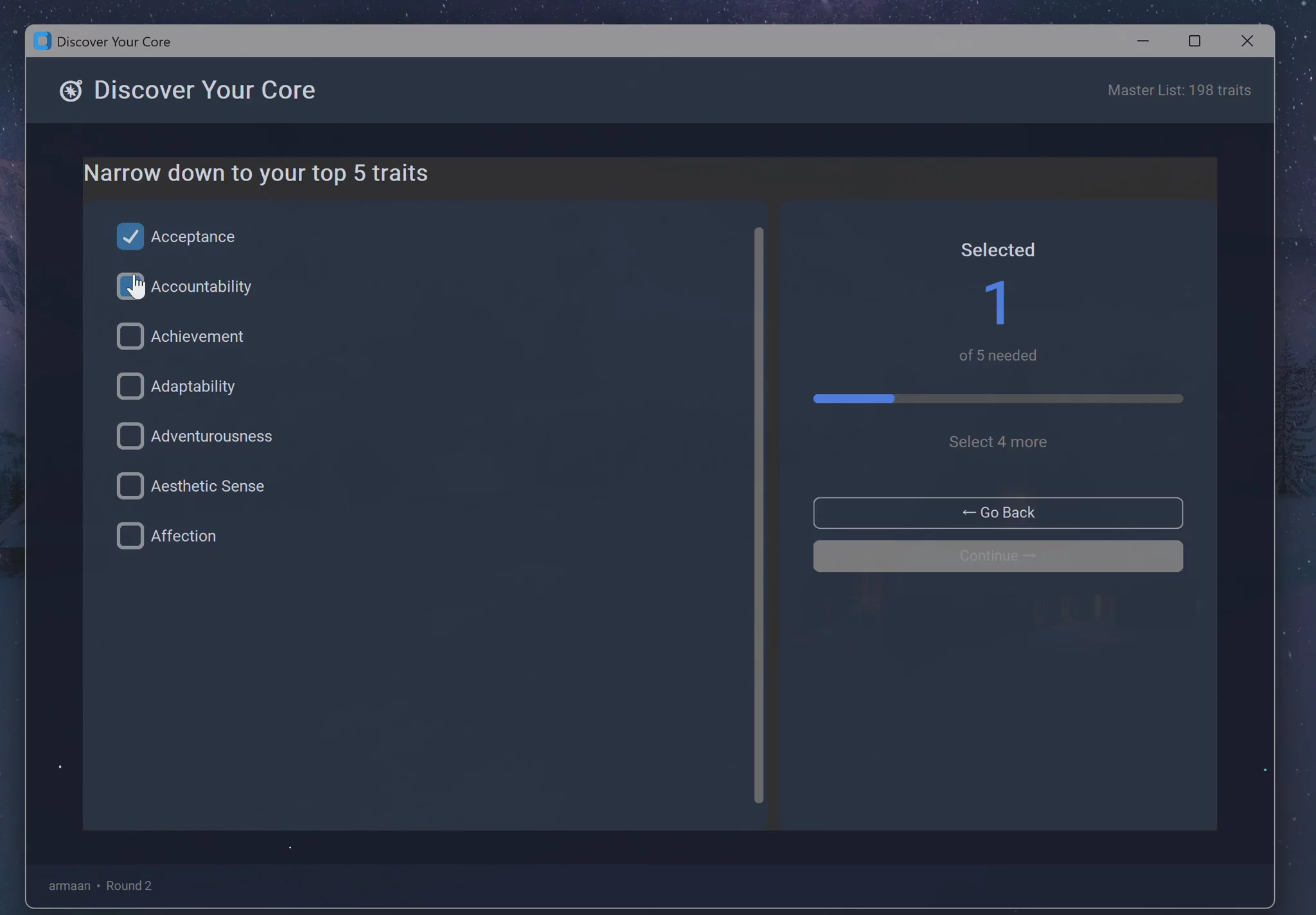The height and width of the screenshot is (915, 1316).
Task: Toggle the Accountability checkbox
Action: (x=130, y=287)
